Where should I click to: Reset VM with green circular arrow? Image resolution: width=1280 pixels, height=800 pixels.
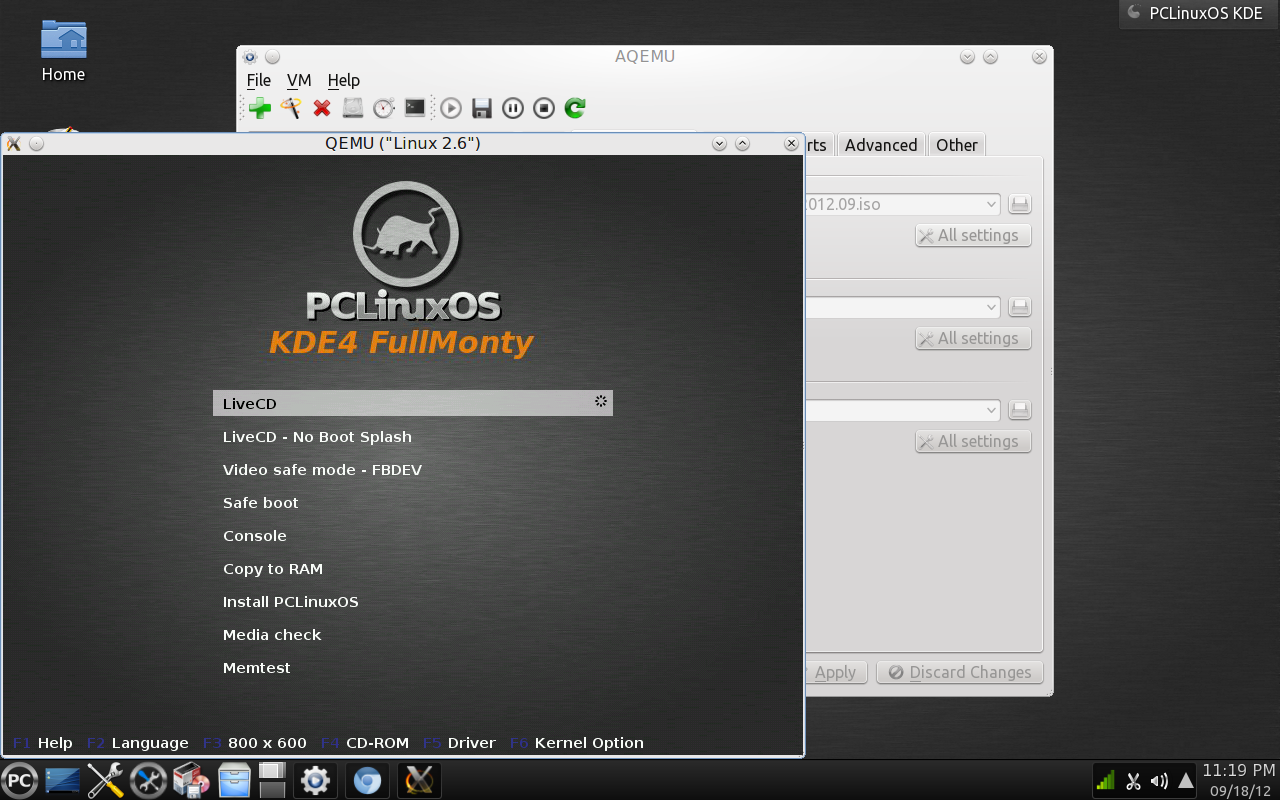[x=575, y=108]
